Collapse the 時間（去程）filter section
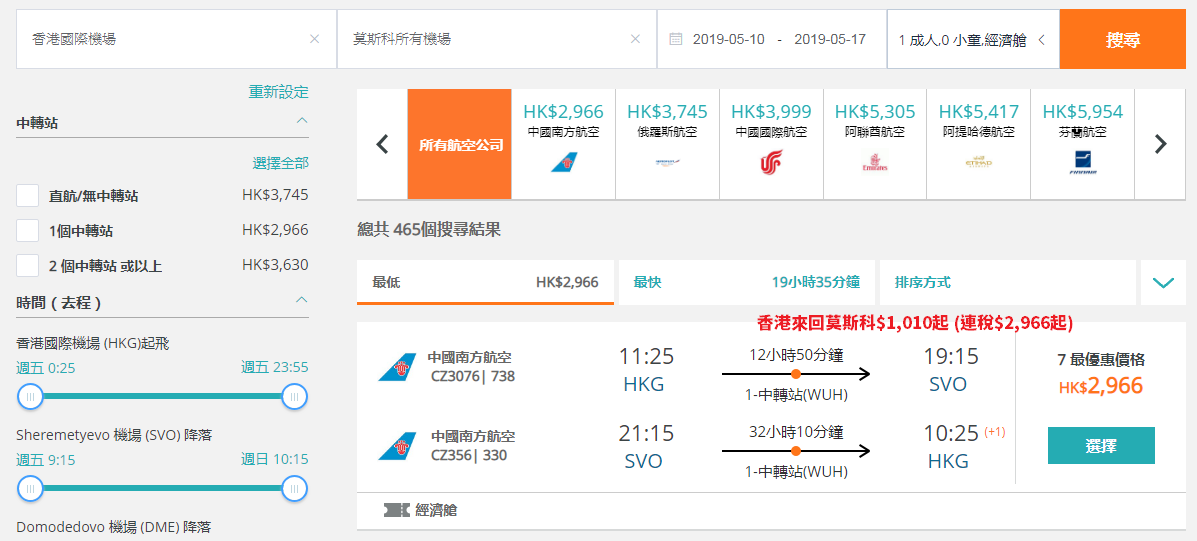The width and height of the screenshot is (1197, 541). click(302, 300)
